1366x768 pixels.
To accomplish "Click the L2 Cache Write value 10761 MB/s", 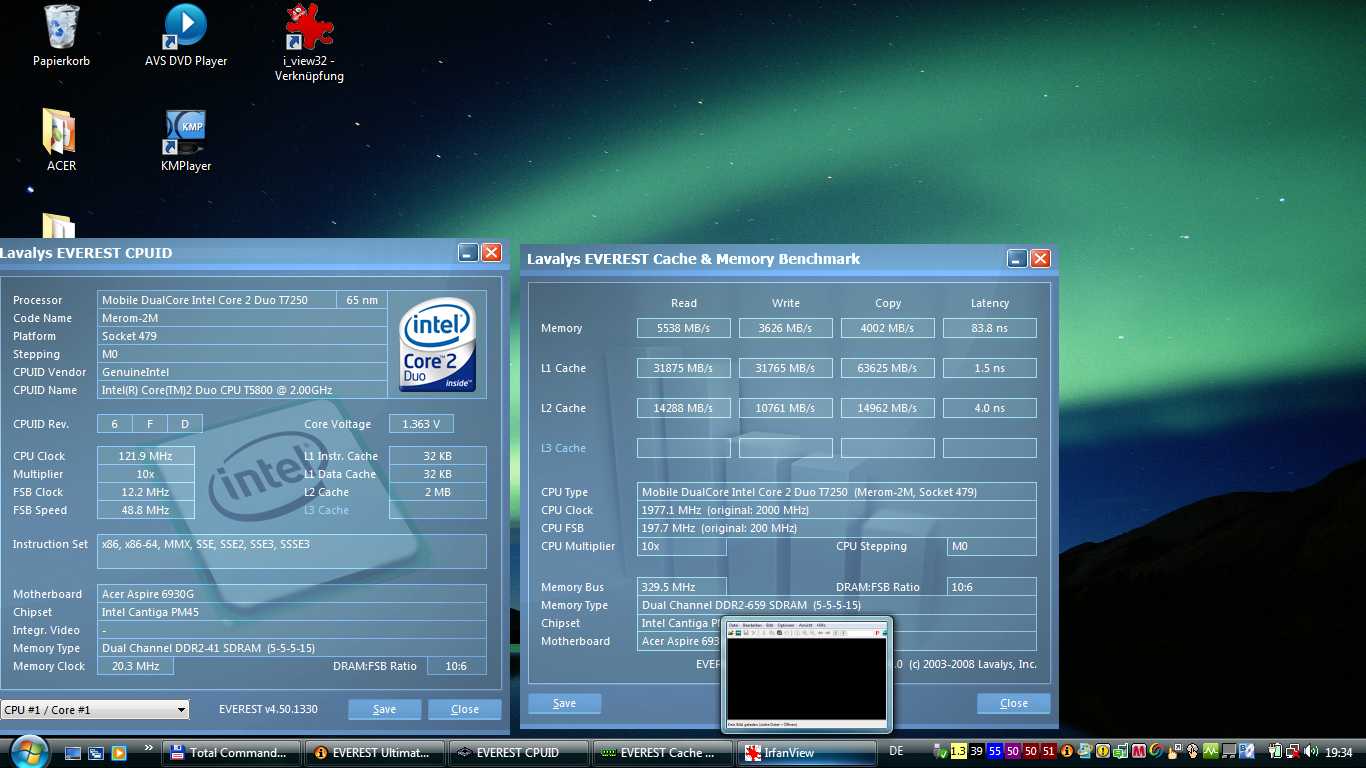I will (x=786, y=408).
